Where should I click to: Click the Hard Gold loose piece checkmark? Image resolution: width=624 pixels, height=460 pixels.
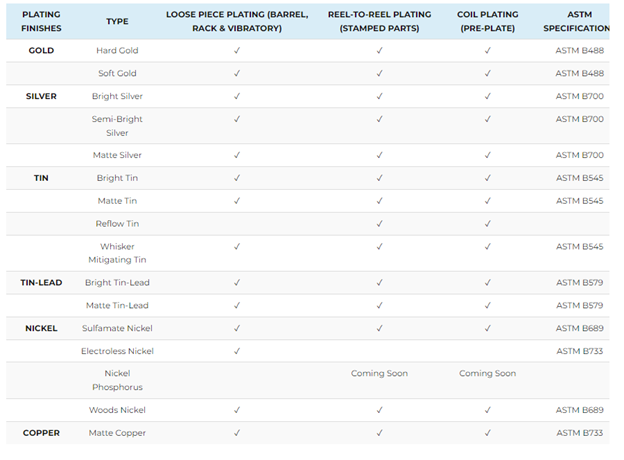pyautogui.click(x=237, y=51)
